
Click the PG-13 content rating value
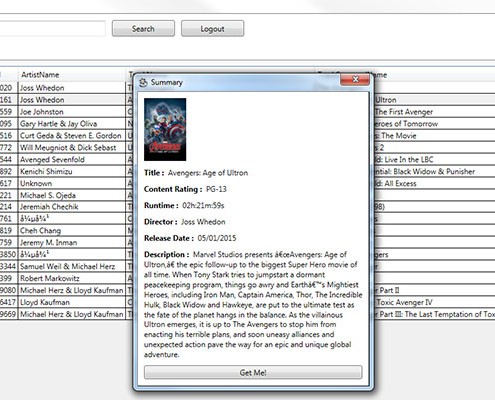(216, 189)
